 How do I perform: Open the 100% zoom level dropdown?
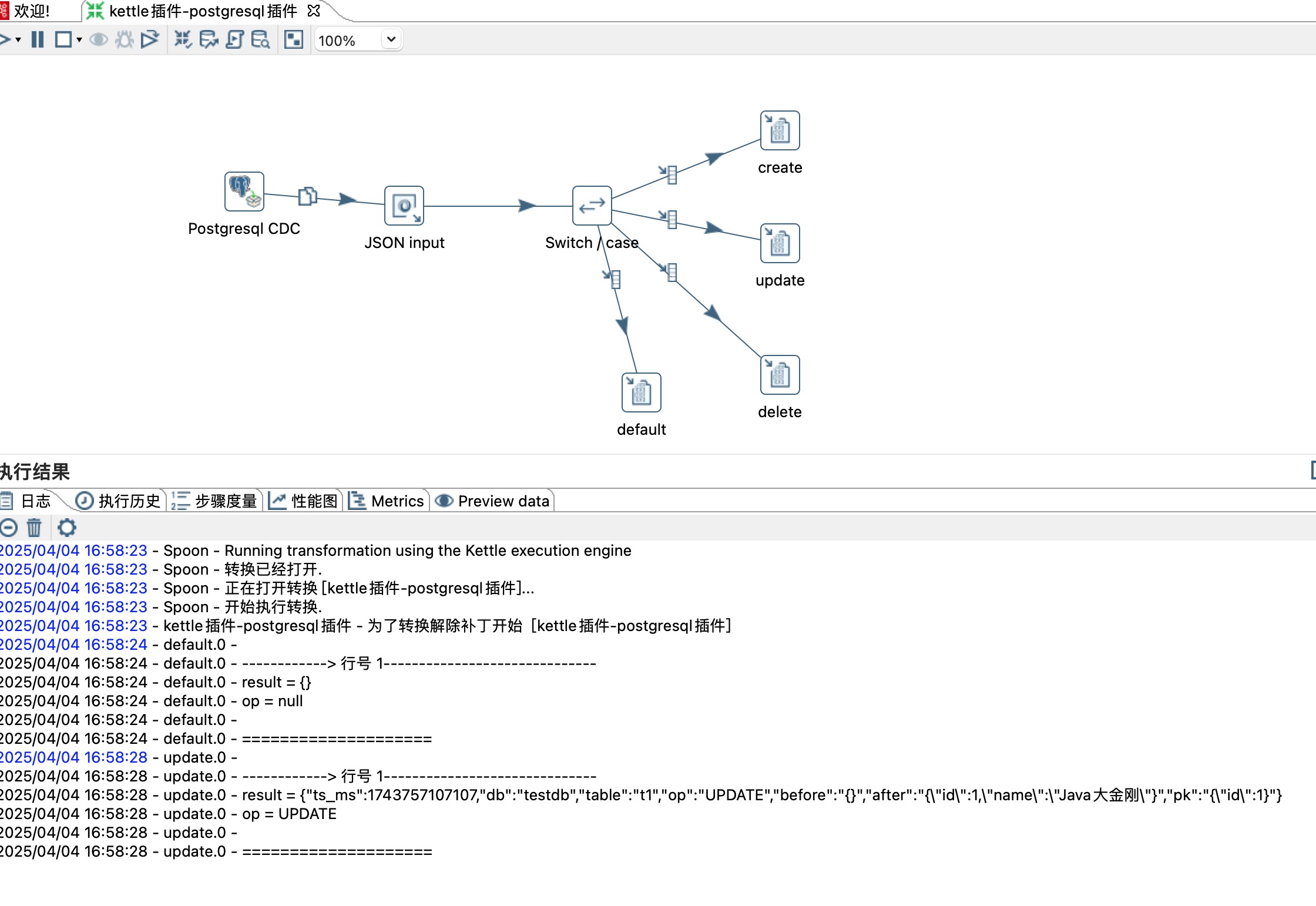click(x=391, y=40)
